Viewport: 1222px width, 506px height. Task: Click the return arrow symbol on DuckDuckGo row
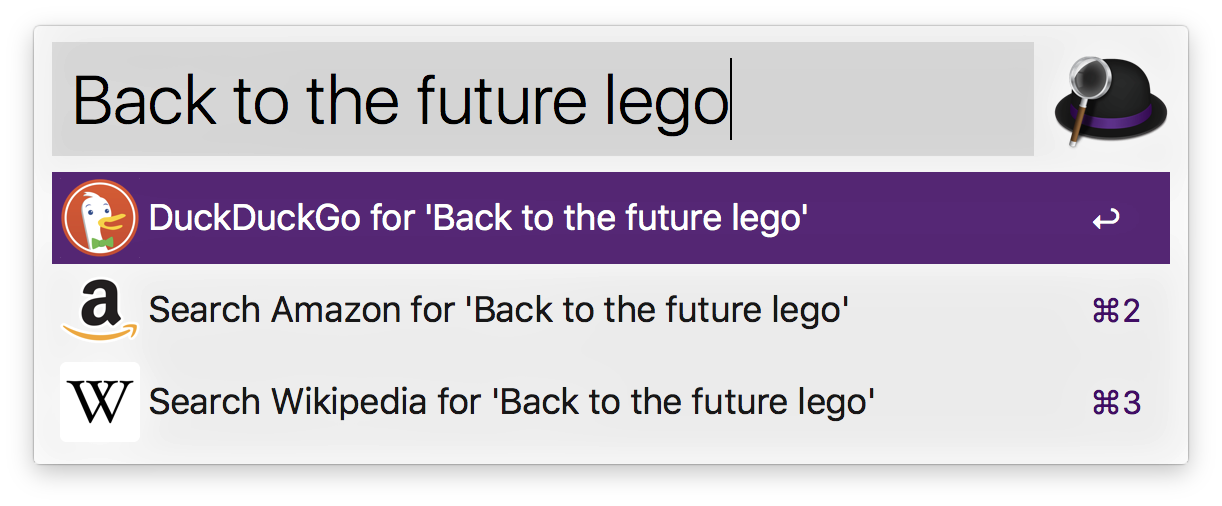pos(1106,218)
